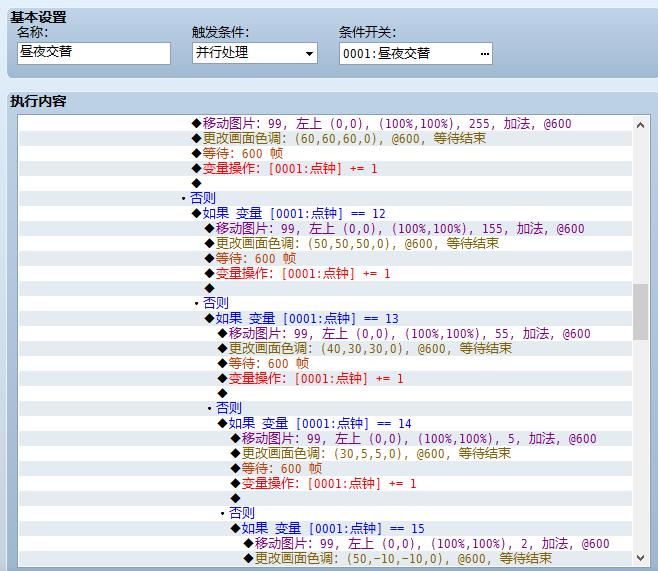The height and width of the screenshot is (571, 658).
Task: Click the scroll-down arrow of the command list
Action: [x=640, y=558]
